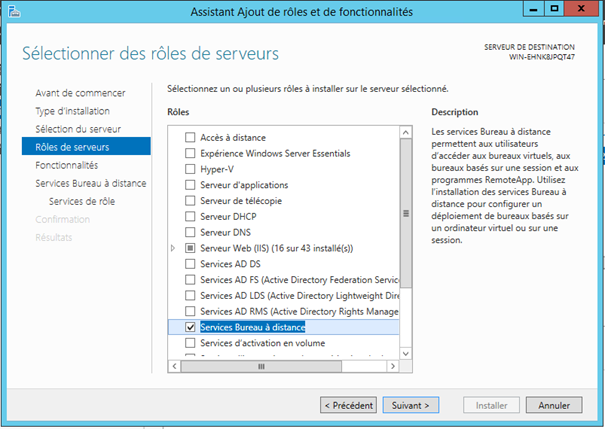This screenshot has height=429, width=605.
Task: Expand the Serveur Web (IIS) role tree
Action: (175, 248)
